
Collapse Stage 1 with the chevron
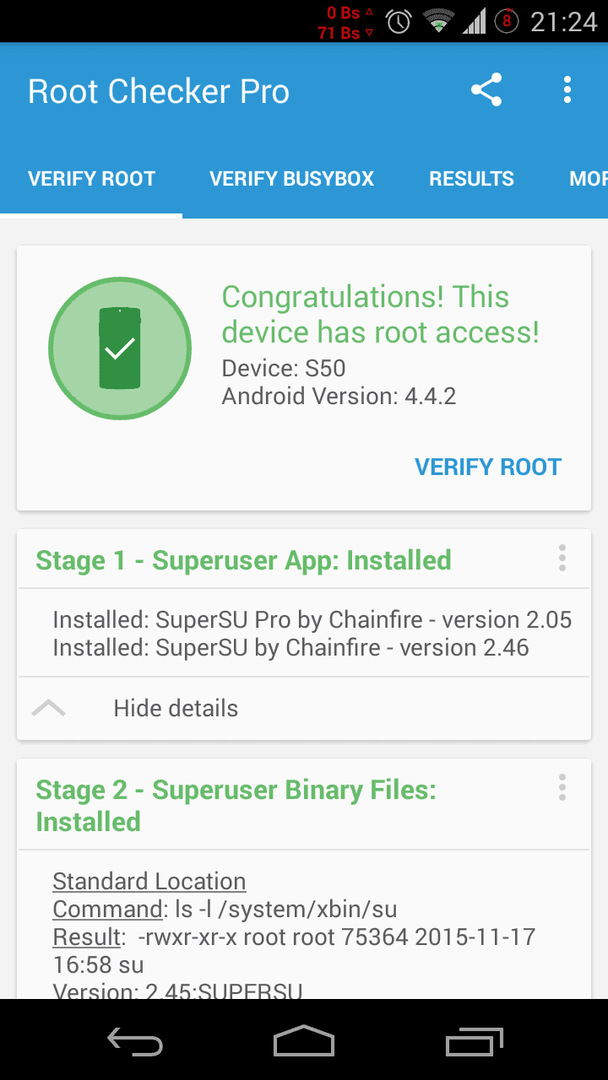click(x=49, y=708)
